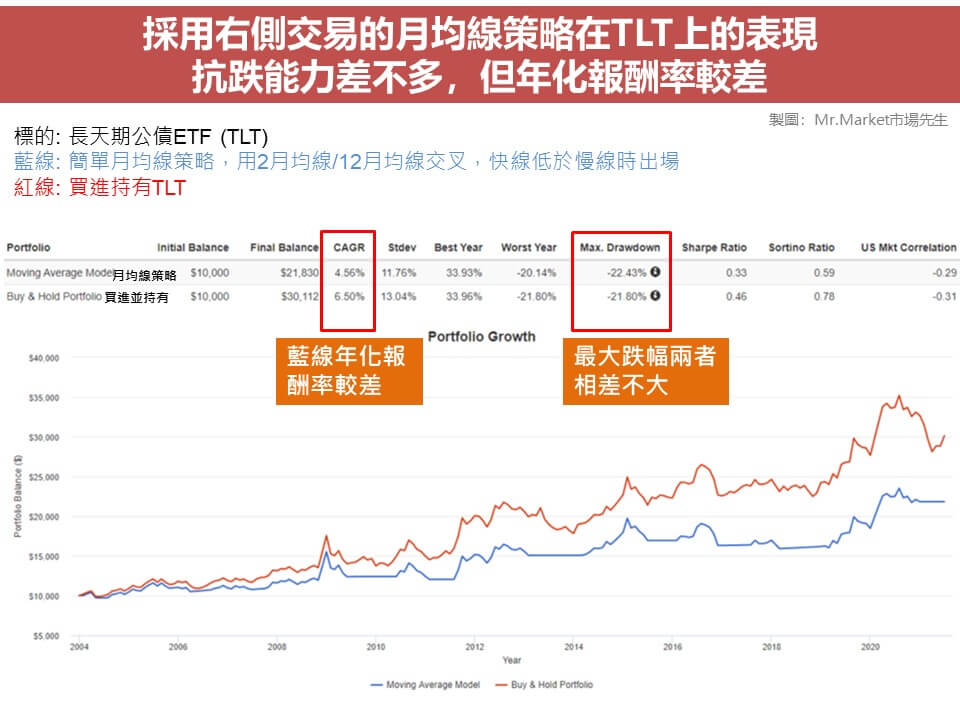Click the Mr.Market市場先生 credit text

tap(858, 119)
